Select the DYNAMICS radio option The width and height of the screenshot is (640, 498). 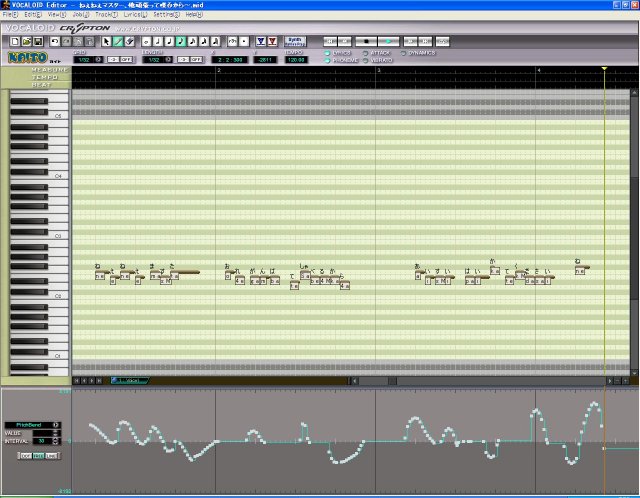pos(403,53)
